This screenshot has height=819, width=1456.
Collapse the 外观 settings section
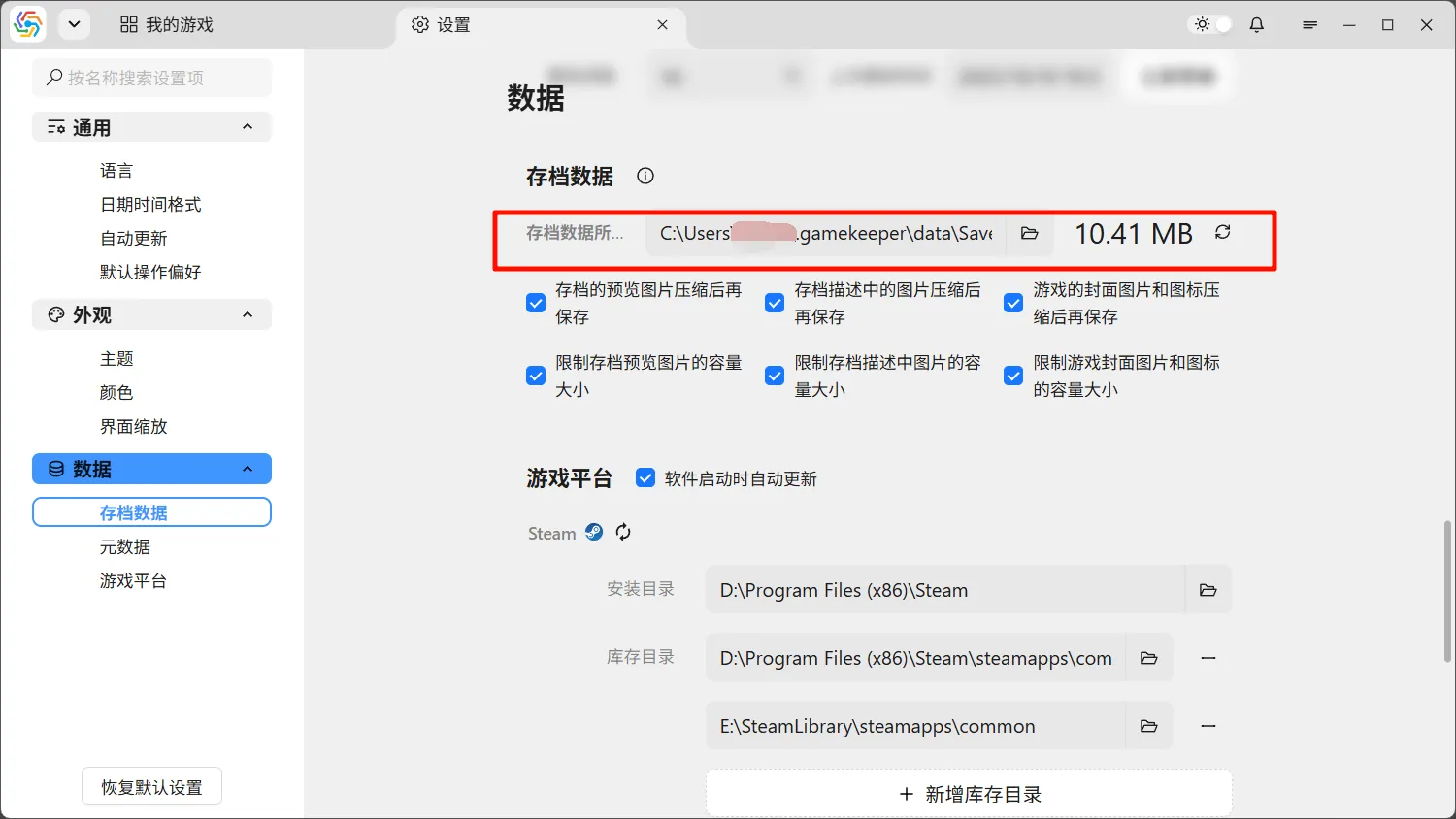coord(248,314)
